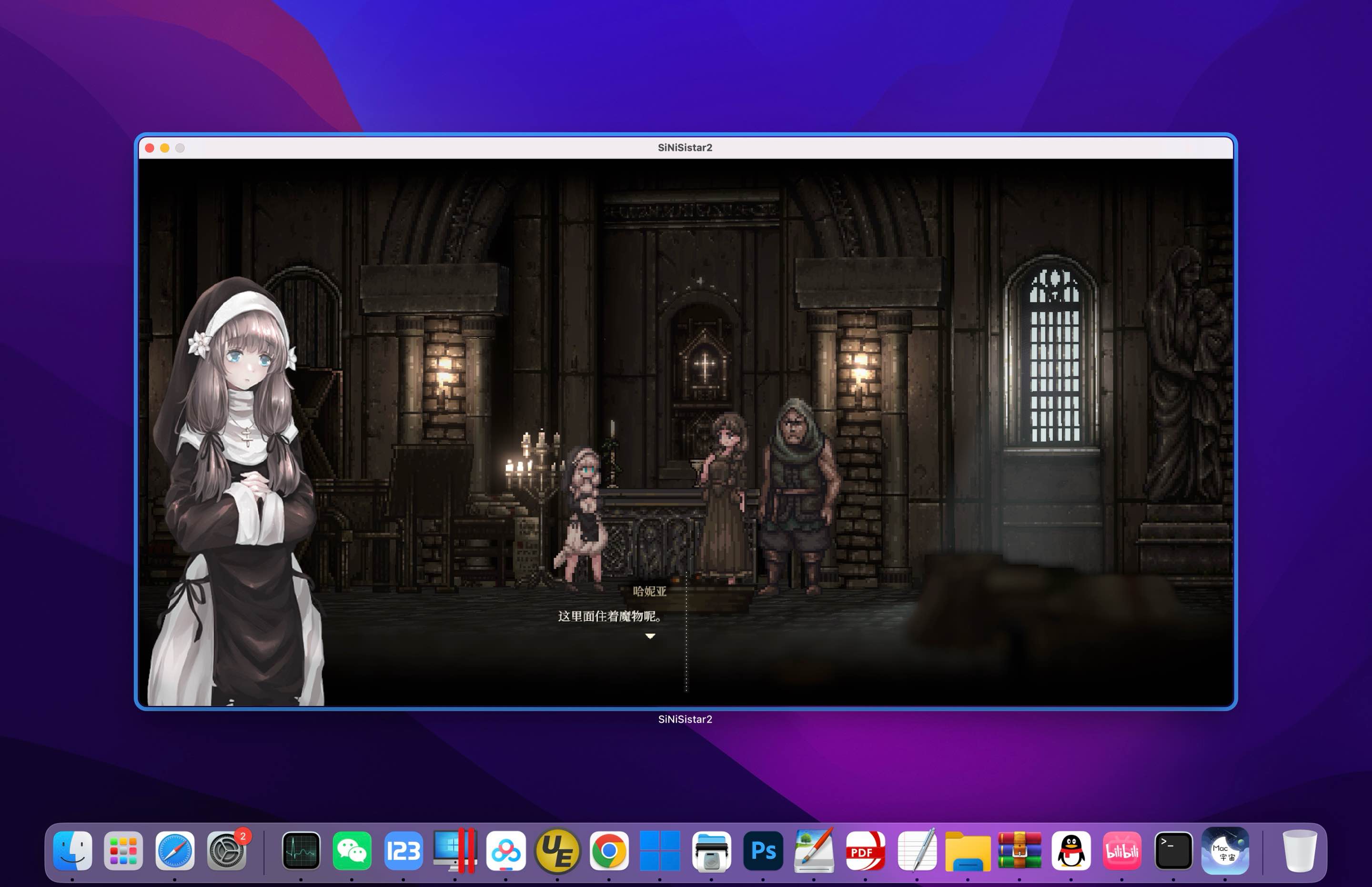Image resolution: width=1372 pixels, height=887 pixels.
Task: Click the speaker name 哈妮亚
Action: coord(650,591)
